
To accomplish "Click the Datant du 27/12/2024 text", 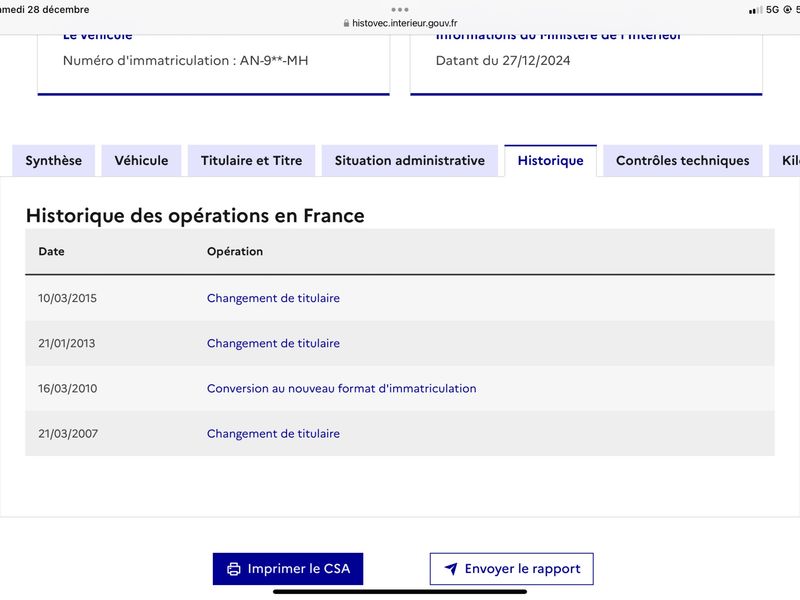I will click(503, 61).
